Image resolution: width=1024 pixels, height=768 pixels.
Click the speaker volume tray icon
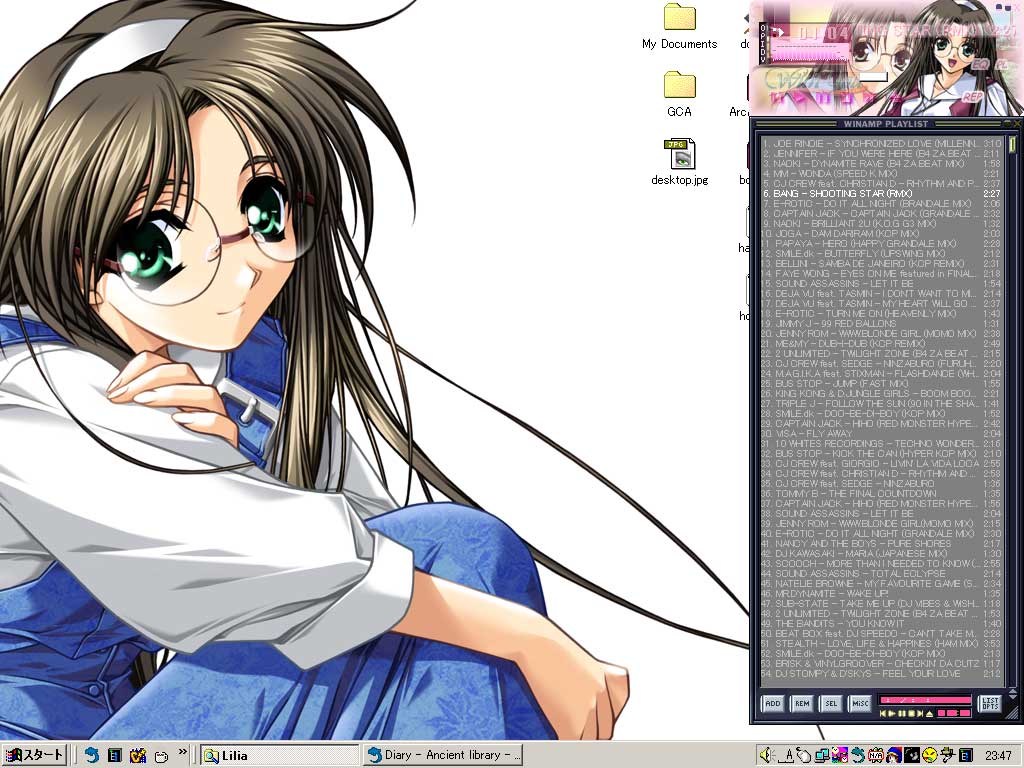tap(767, 756)
